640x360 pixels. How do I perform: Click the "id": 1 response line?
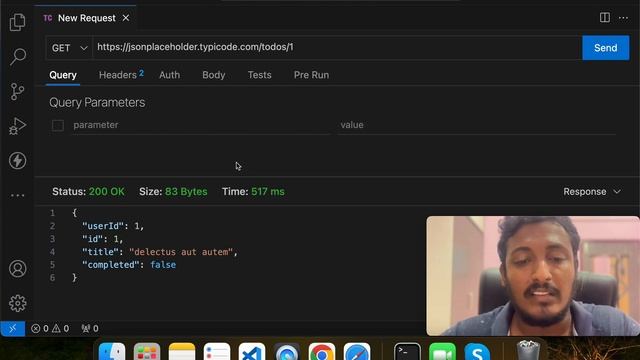102,239
